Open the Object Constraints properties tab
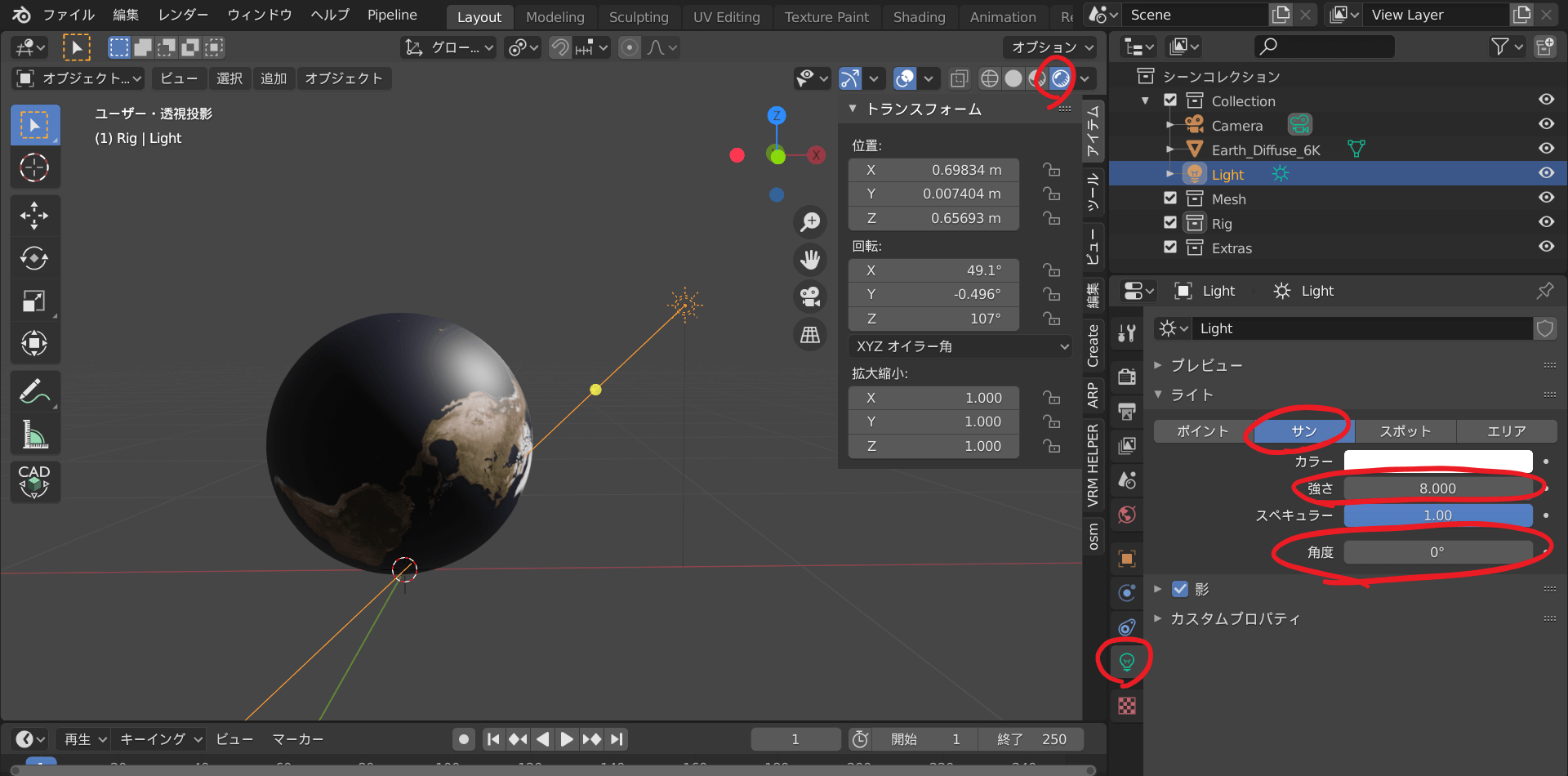The image size is (1568, 776). click(x=1127, y=627)
